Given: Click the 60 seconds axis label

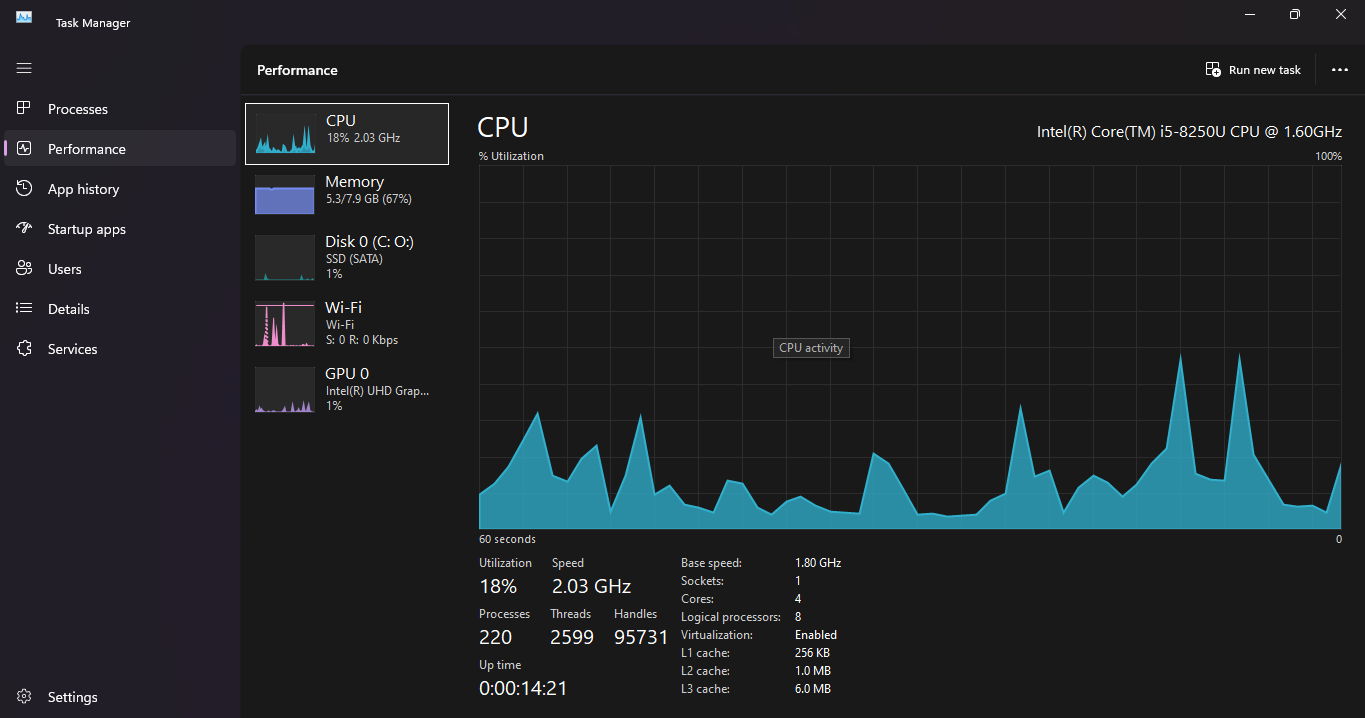Looking at the screenshot, I should (x=507, y=539).
